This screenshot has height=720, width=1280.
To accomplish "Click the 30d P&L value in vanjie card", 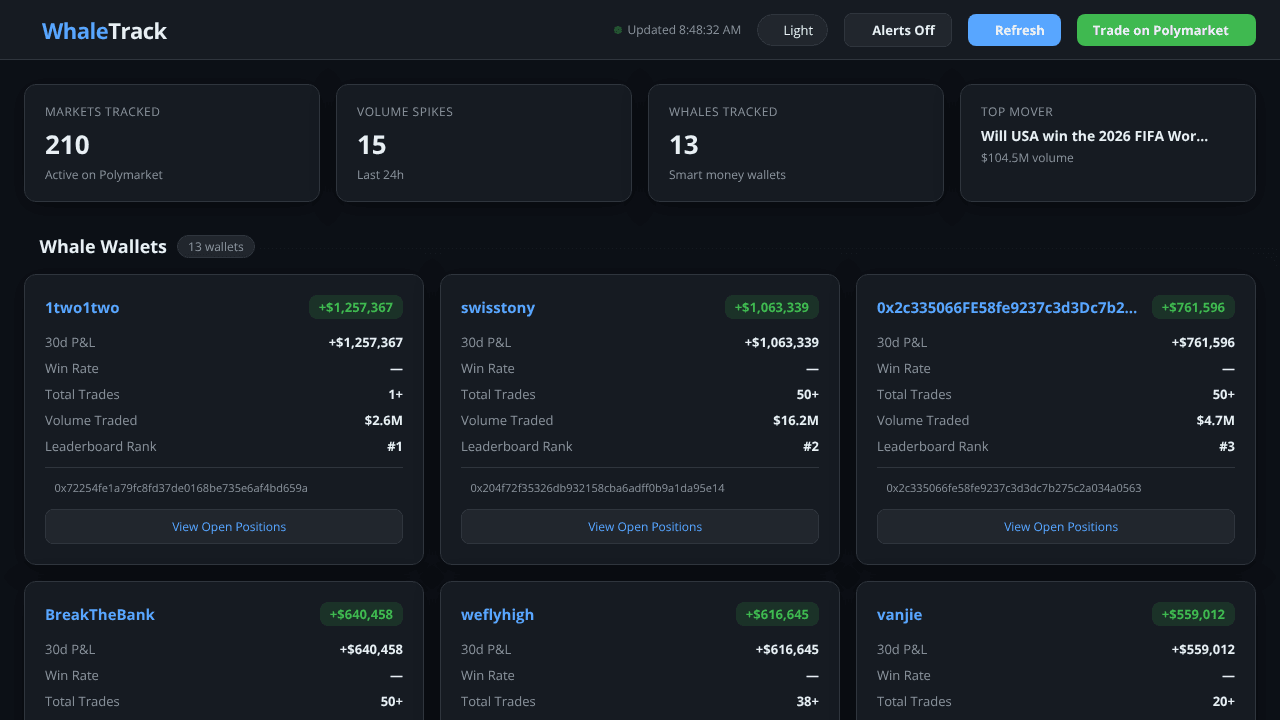I will (1203, 650).
